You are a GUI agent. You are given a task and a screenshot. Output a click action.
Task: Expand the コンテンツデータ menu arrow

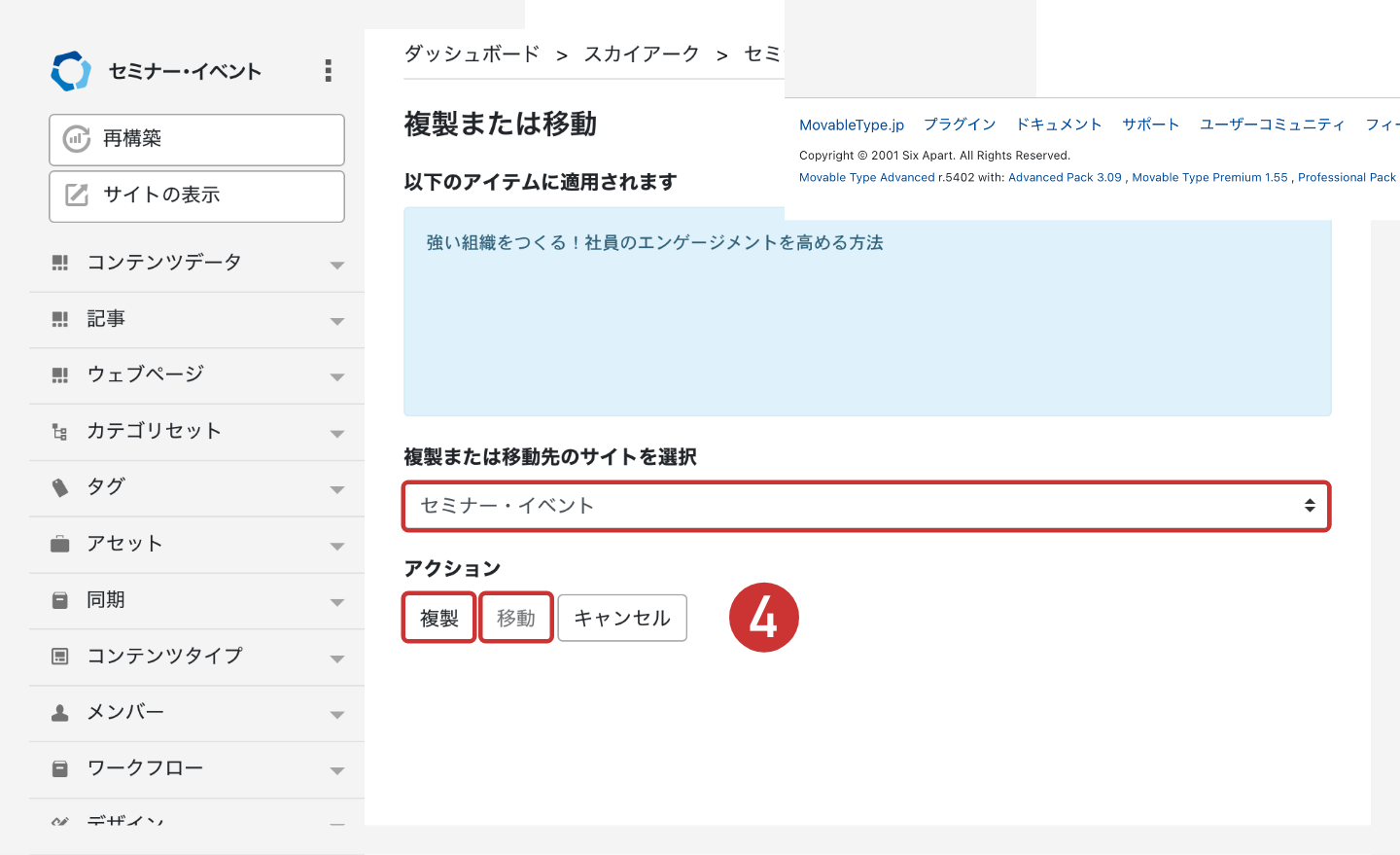pos(337,265)
